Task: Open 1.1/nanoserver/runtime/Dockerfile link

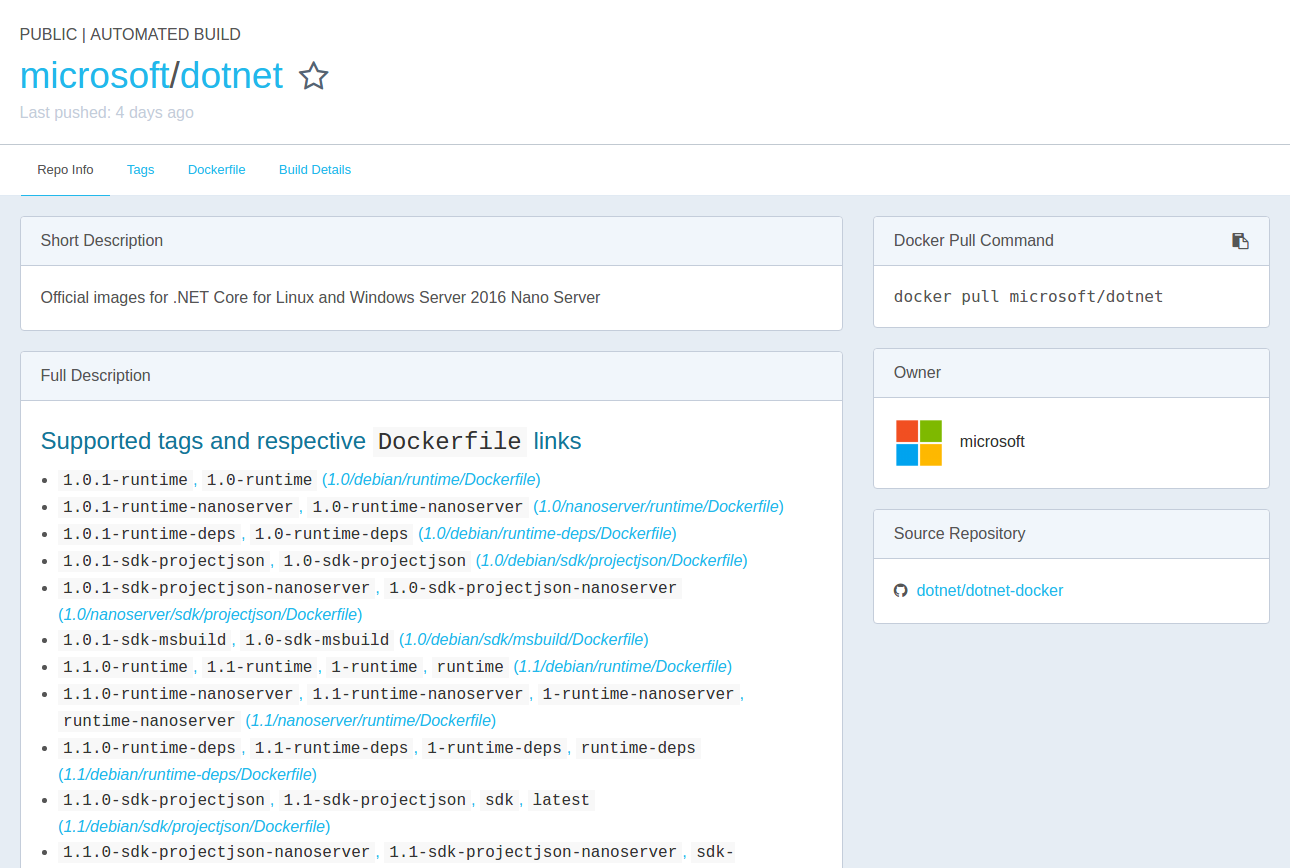Action: (x=371, y=720)
